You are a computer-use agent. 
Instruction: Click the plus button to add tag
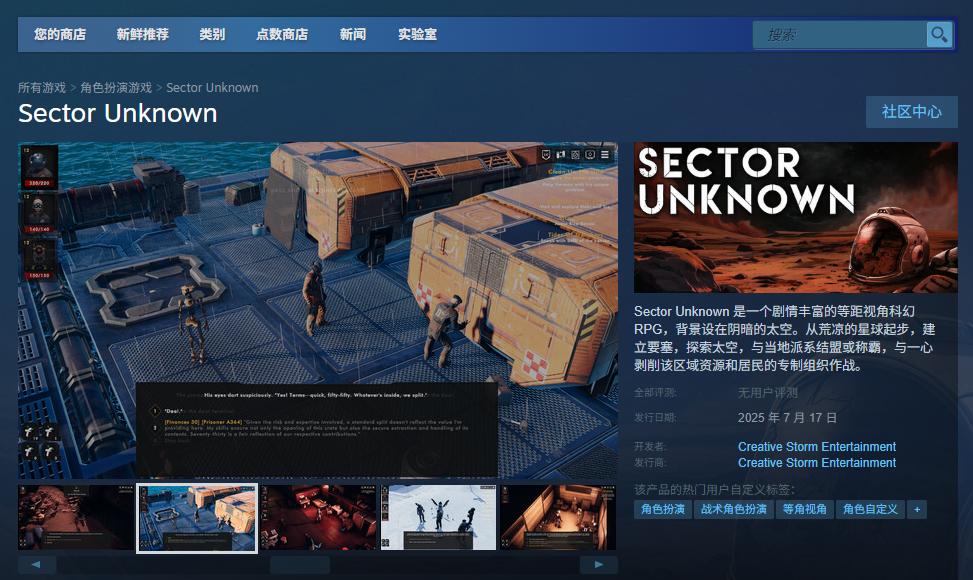tap(915, 509)
